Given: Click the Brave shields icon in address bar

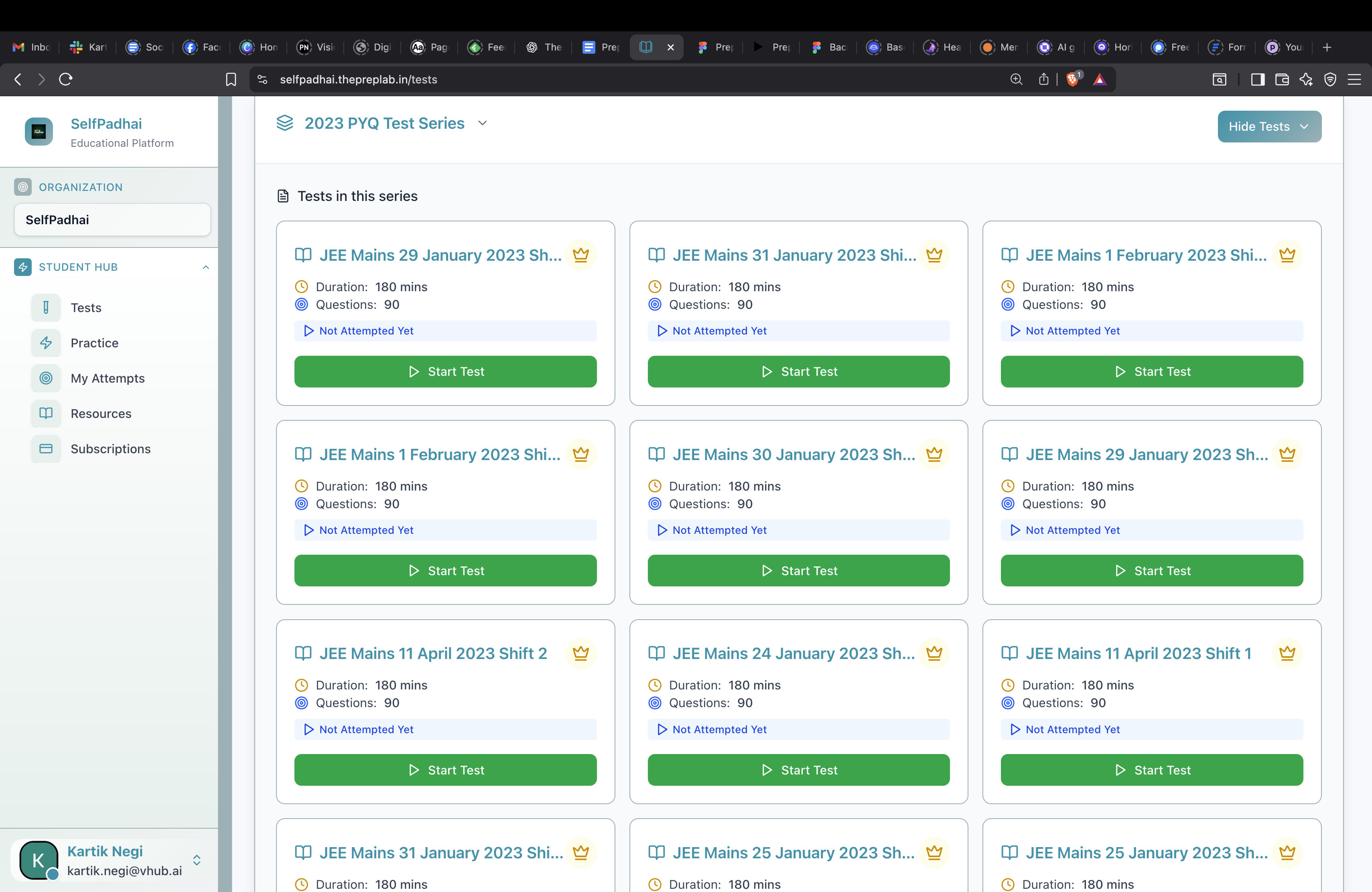Looking at the screenshot, I should tap(1073, 79).
